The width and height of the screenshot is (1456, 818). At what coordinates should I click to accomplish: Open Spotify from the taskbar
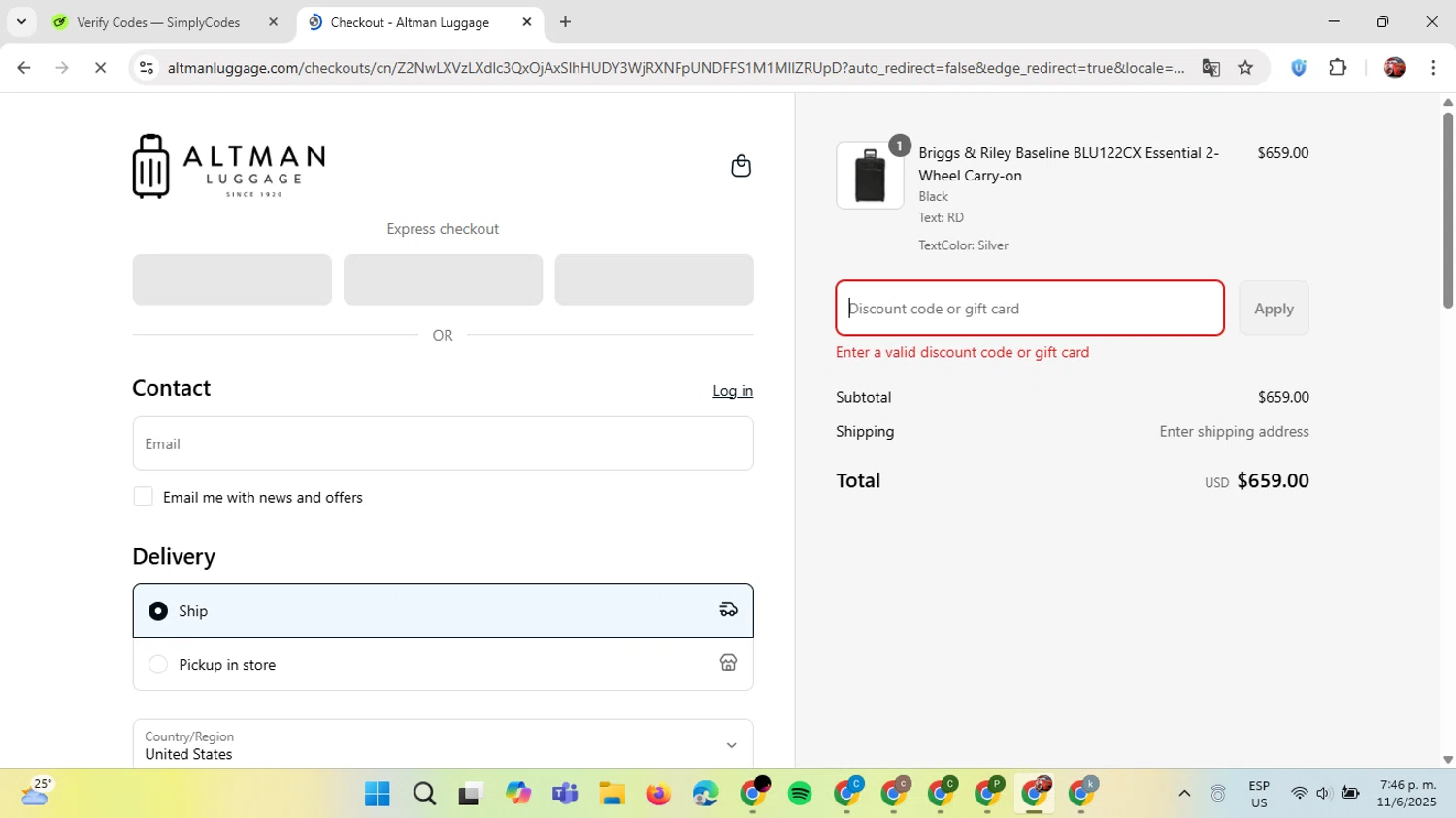tap(800, 794)
